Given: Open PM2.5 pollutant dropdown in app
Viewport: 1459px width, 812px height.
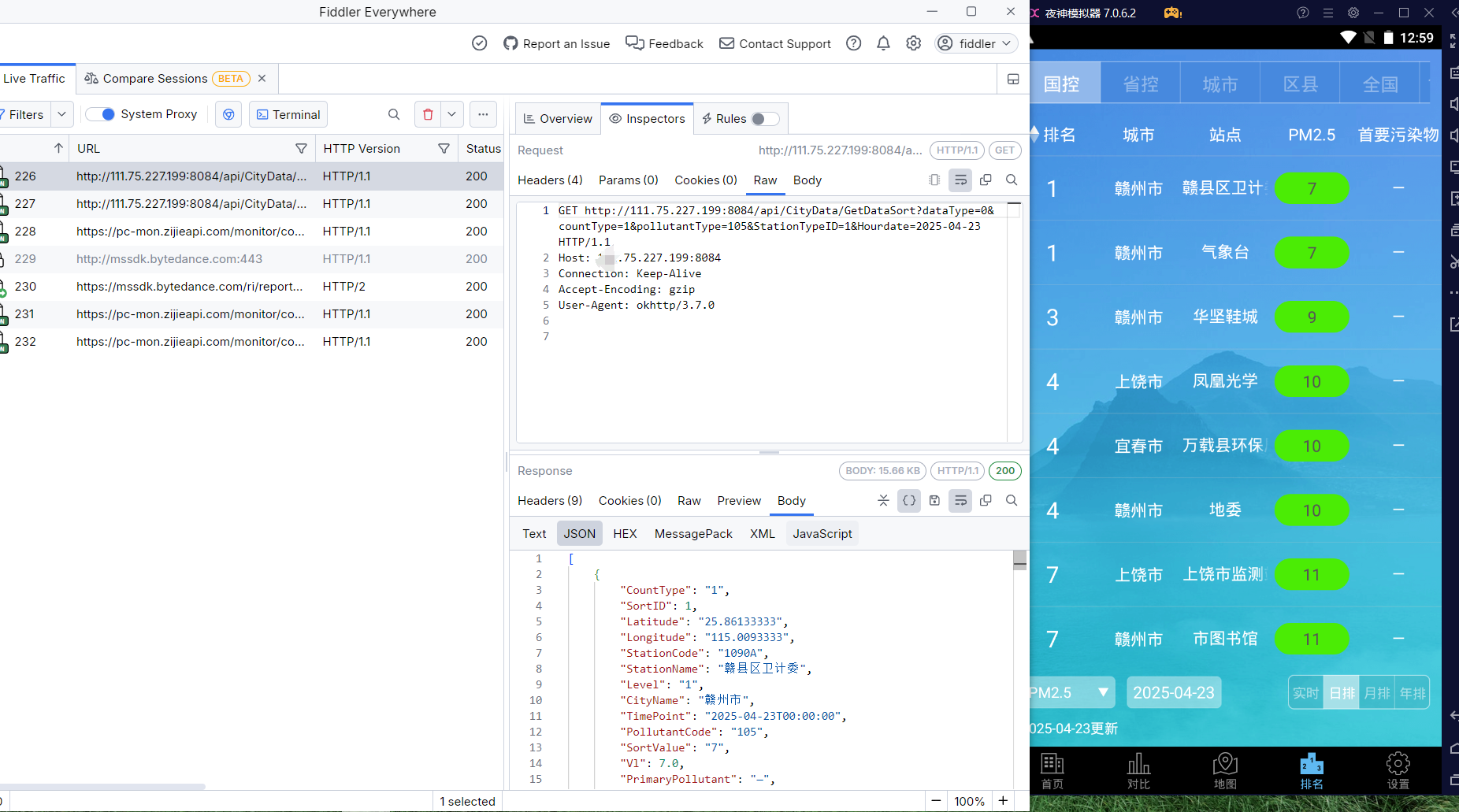Looking at the screenshot, I should [1071, 692].
